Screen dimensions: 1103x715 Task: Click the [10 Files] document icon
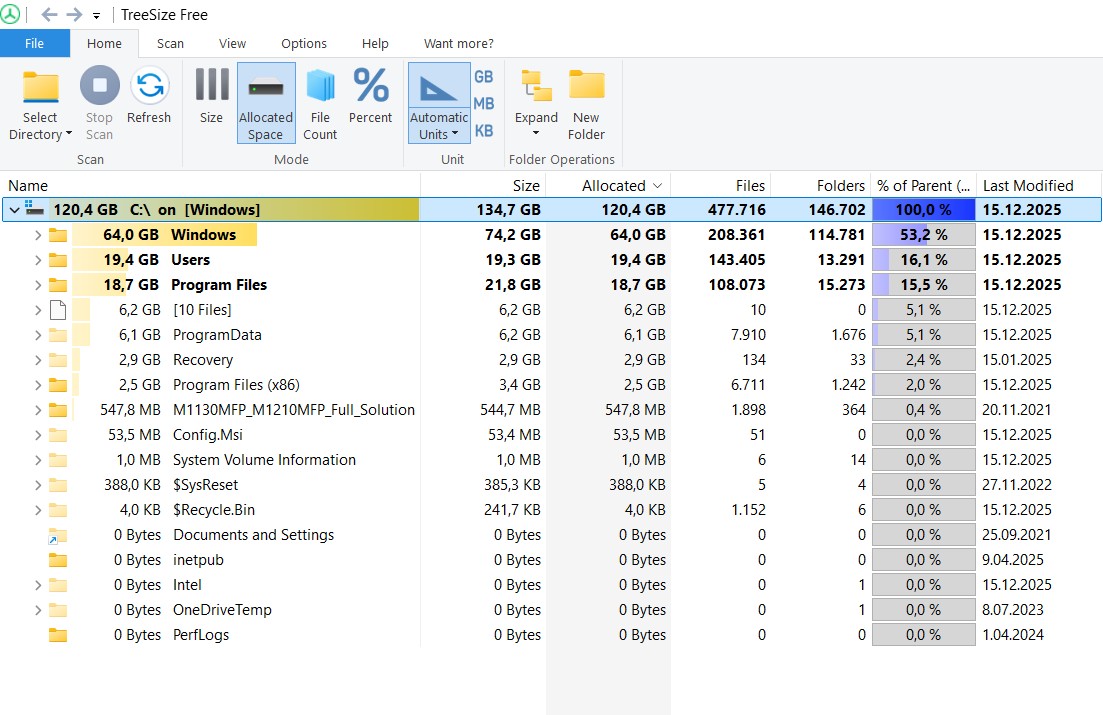[58, 310]
